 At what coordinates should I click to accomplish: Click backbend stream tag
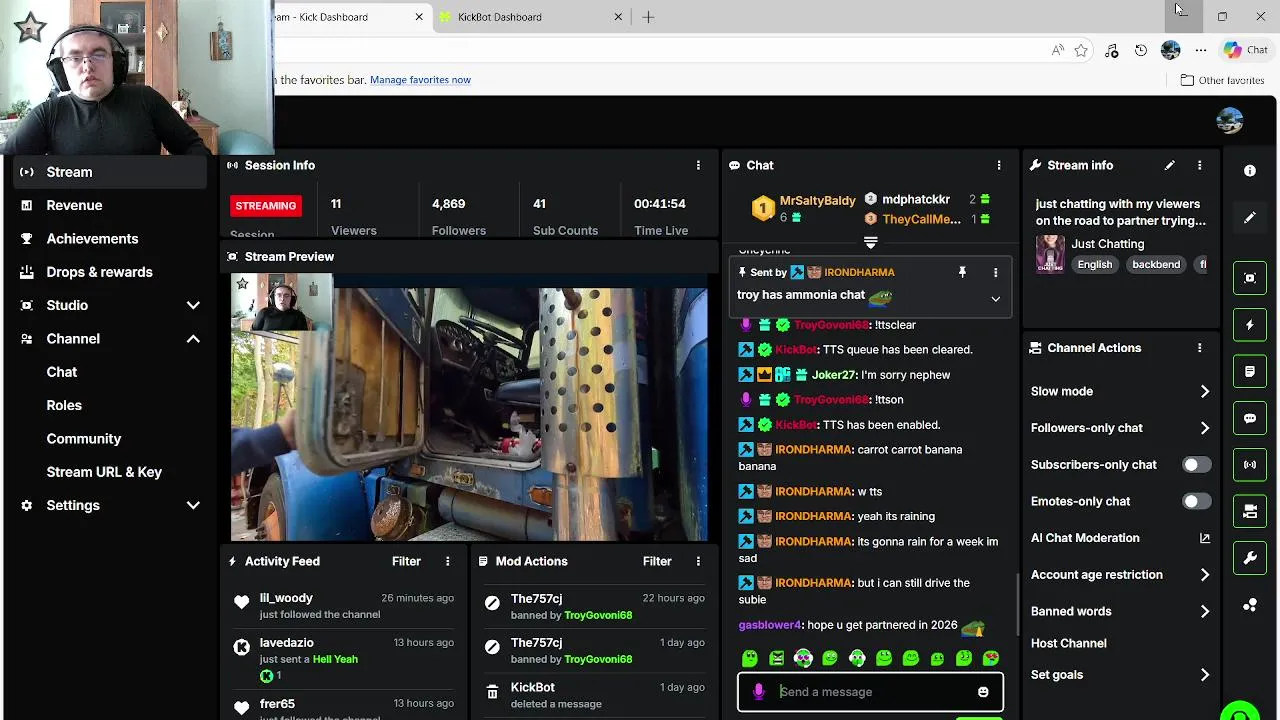(x=1156, y=264)
